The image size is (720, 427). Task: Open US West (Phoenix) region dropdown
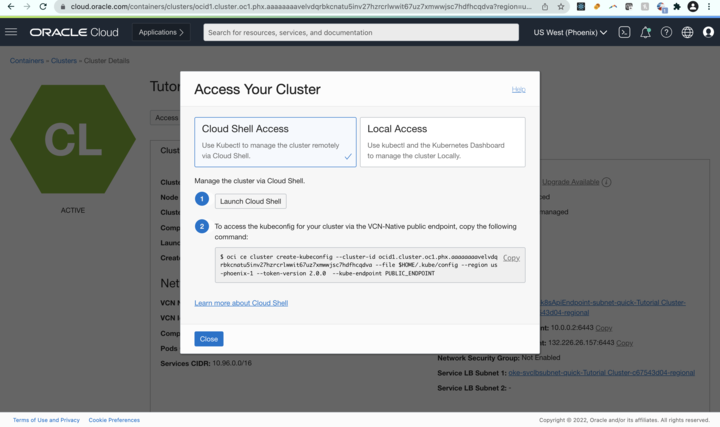pyautogui.click(x=570, y=32)
